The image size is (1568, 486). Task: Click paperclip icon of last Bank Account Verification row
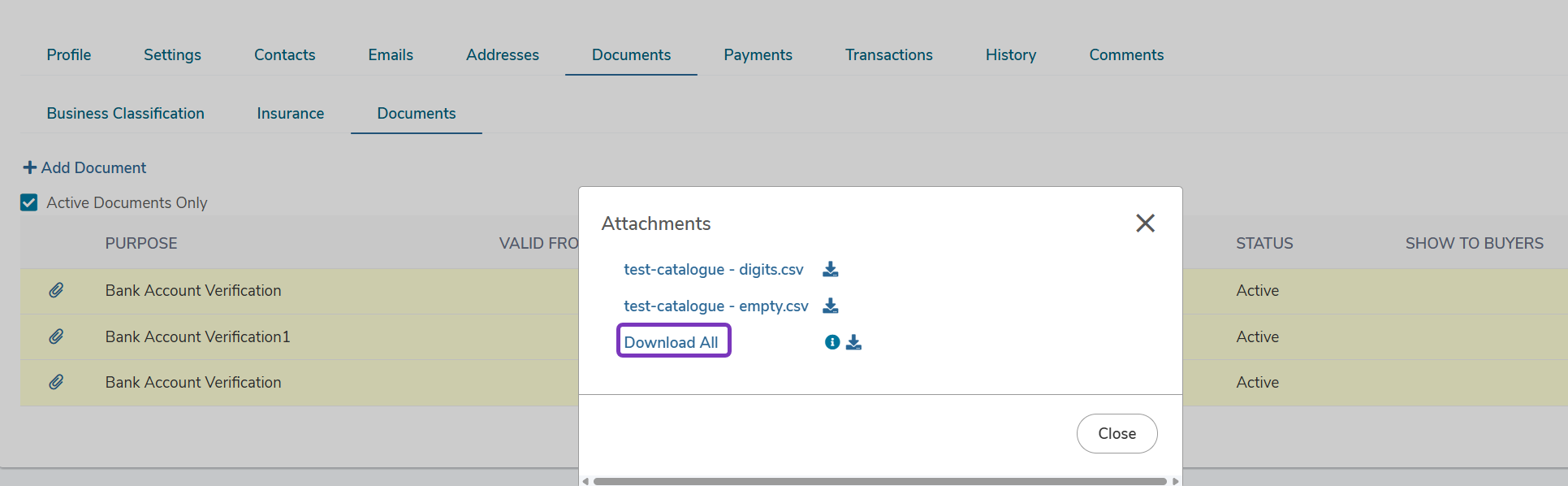click(x=56, y=382)
